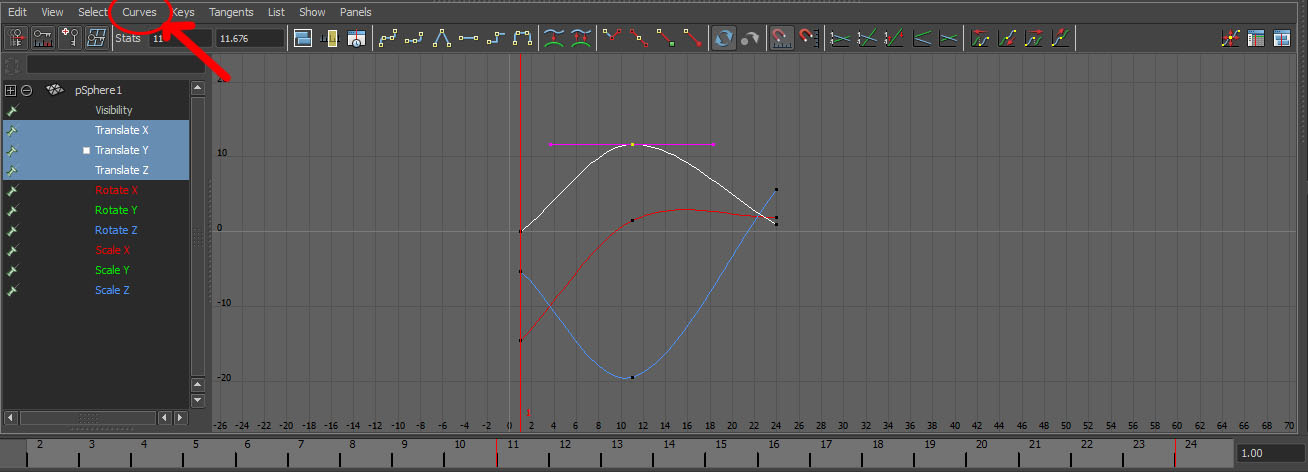
Task: Select the Move Nearest Picked Key tool
Action: pos(17,38)
